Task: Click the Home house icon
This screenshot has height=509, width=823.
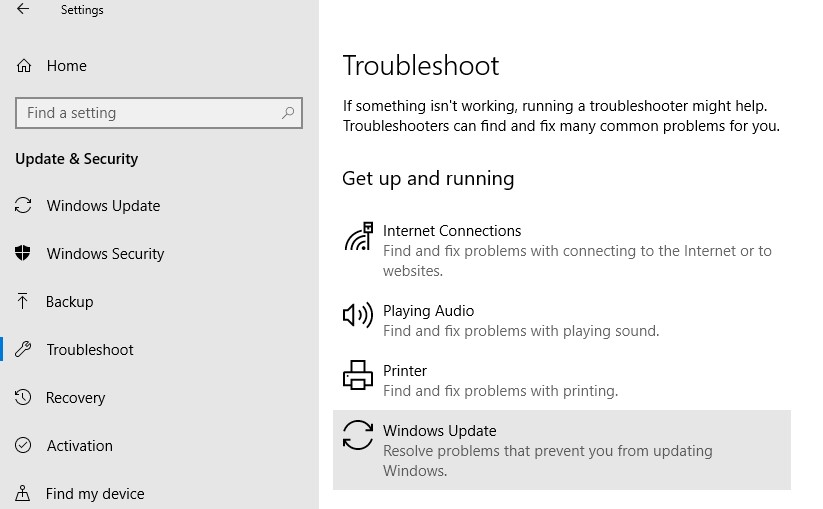Action: [24, 66]
